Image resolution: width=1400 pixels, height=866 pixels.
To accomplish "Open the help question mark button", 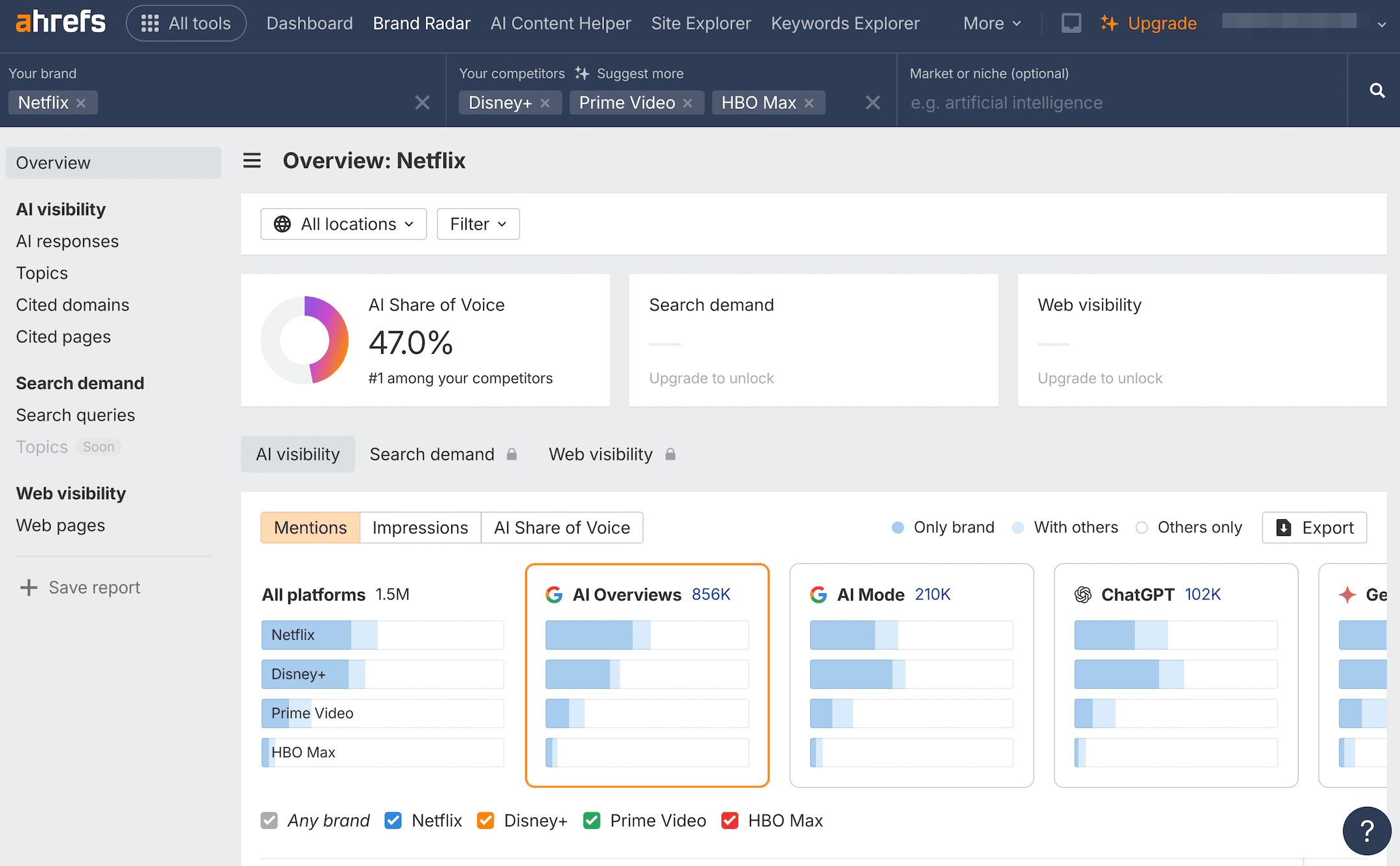I will tap(1367, 830).
